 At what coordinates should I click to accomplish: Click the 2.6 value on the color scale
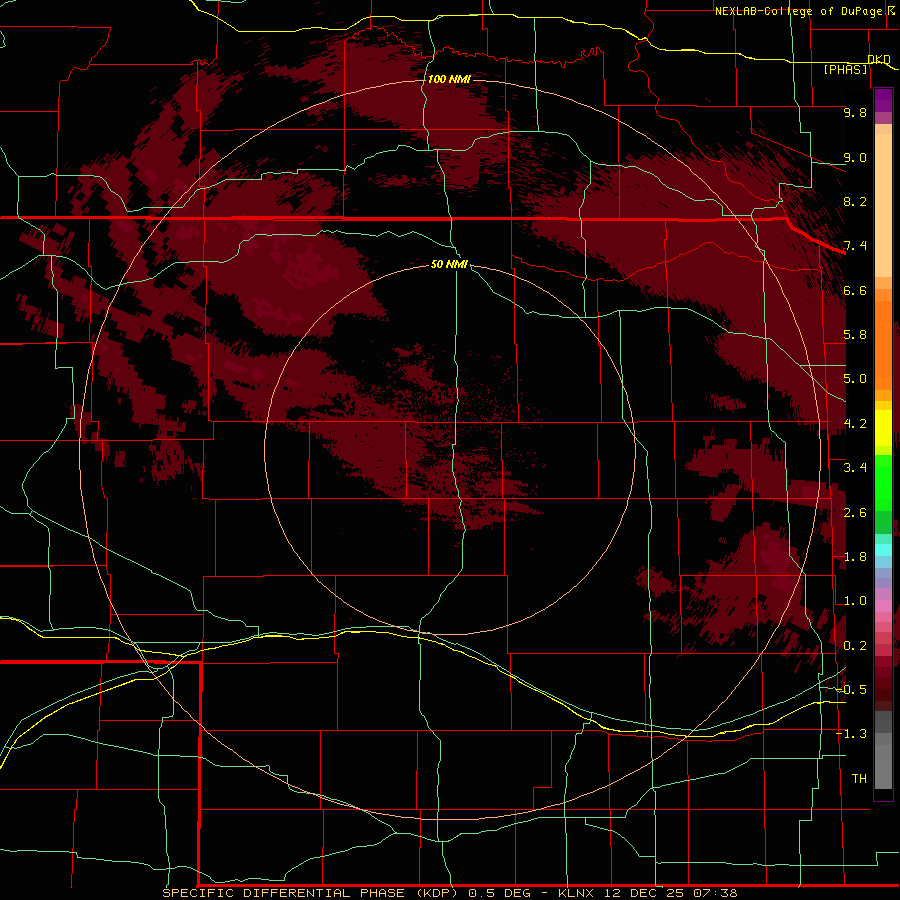pos(855,513)
